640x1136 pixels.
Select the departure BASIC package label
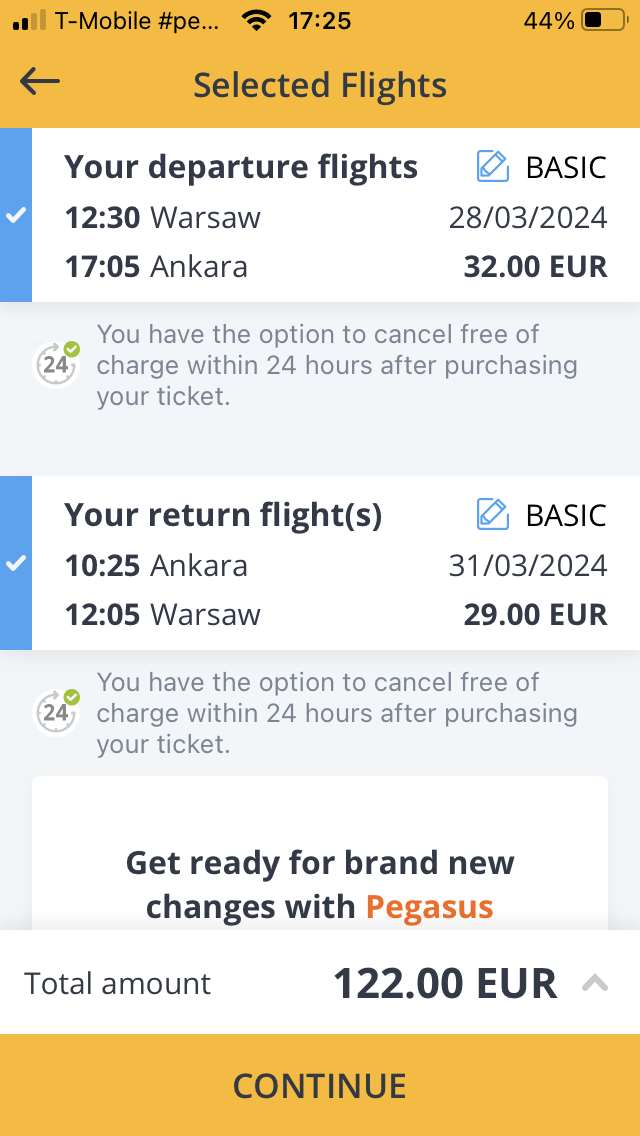[566, 167]
